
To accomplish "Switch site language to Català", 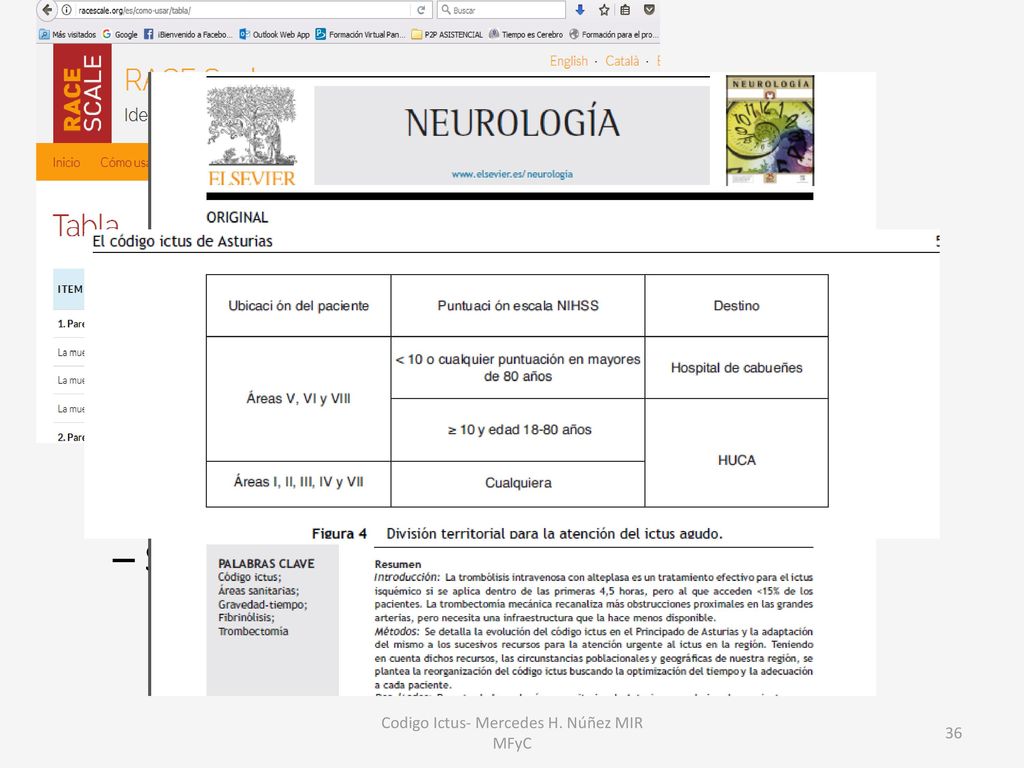I will click(622, 61).
